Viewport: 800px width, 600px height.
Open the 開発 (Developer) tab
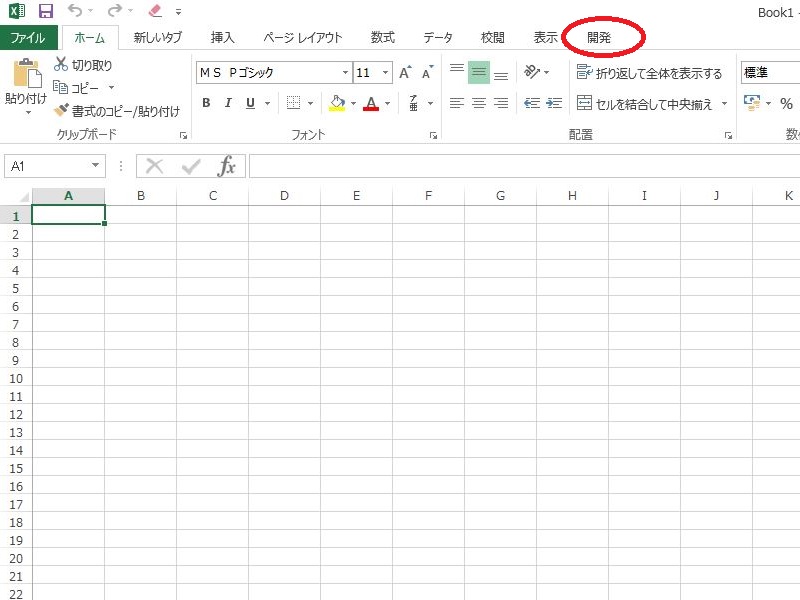pyautogui.click(x=600, y=38)
